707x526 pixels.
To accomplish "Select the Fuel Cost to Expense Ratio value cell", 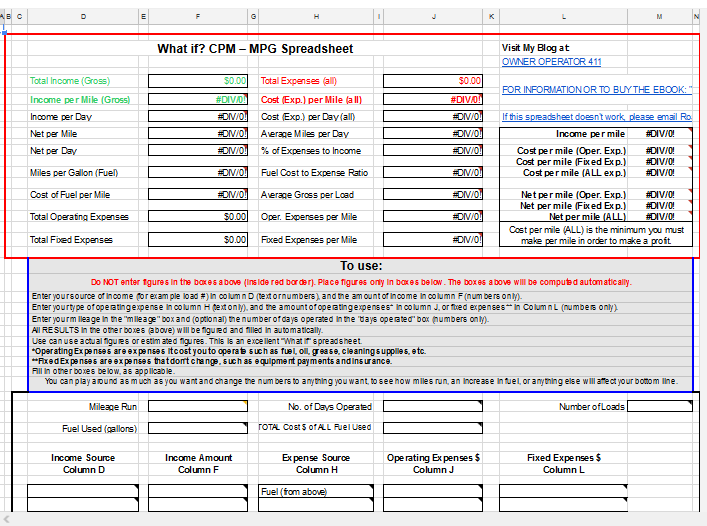I will (x=433, y=172).
